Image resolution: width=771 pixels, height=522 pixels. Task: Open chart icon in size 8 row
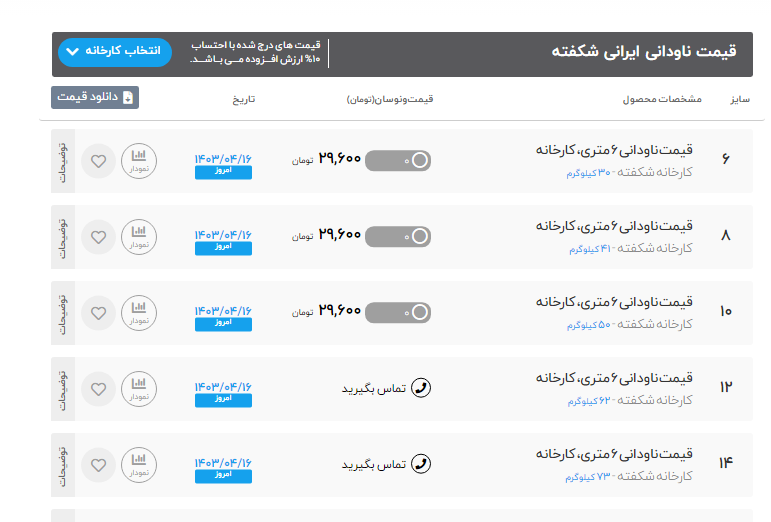(x=139, y=237)
